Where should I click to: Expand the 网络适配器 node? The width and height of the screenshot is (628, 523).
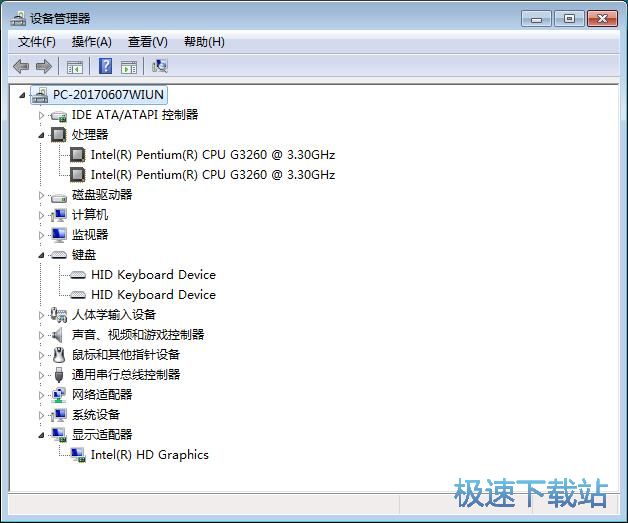(x=41, y=395)
